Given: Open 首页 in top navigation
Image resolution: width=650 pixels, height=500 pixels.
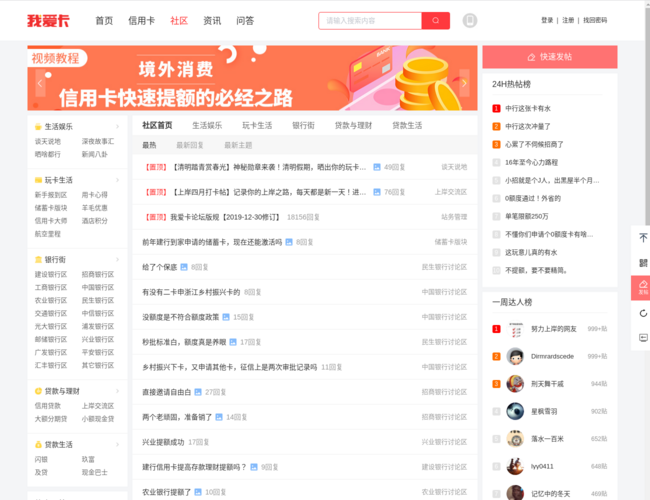Looking at the screenshot, I should (x=104, y=21).
